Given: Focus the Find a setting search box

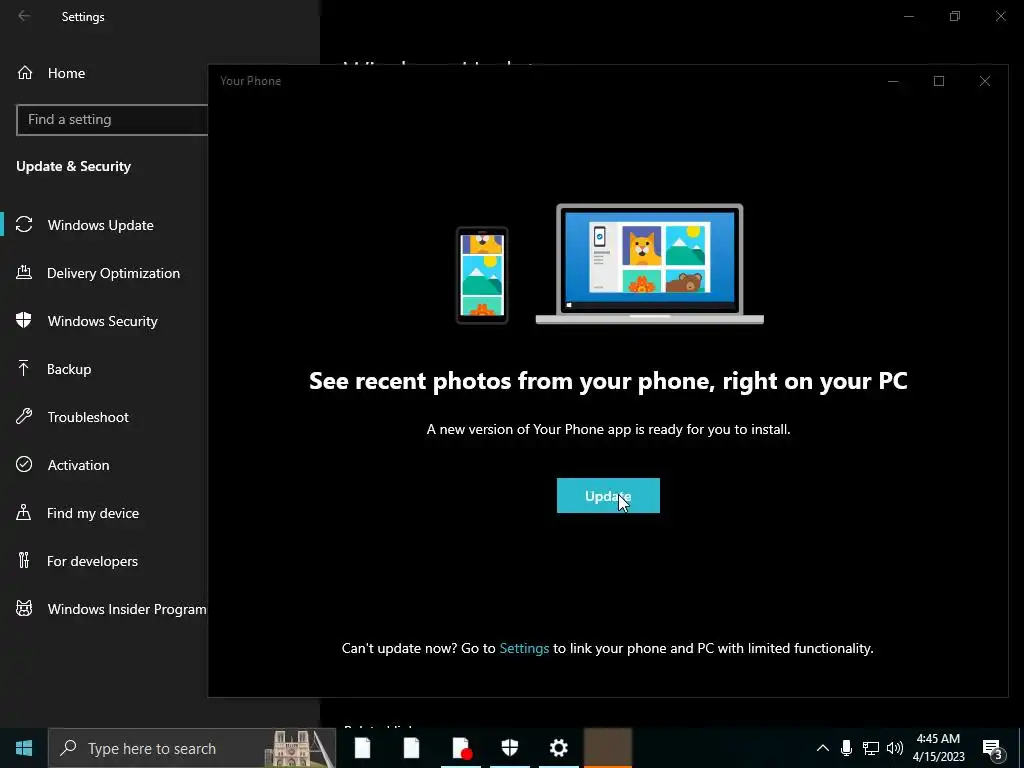Looking at the screenshot, I should 112,120.
